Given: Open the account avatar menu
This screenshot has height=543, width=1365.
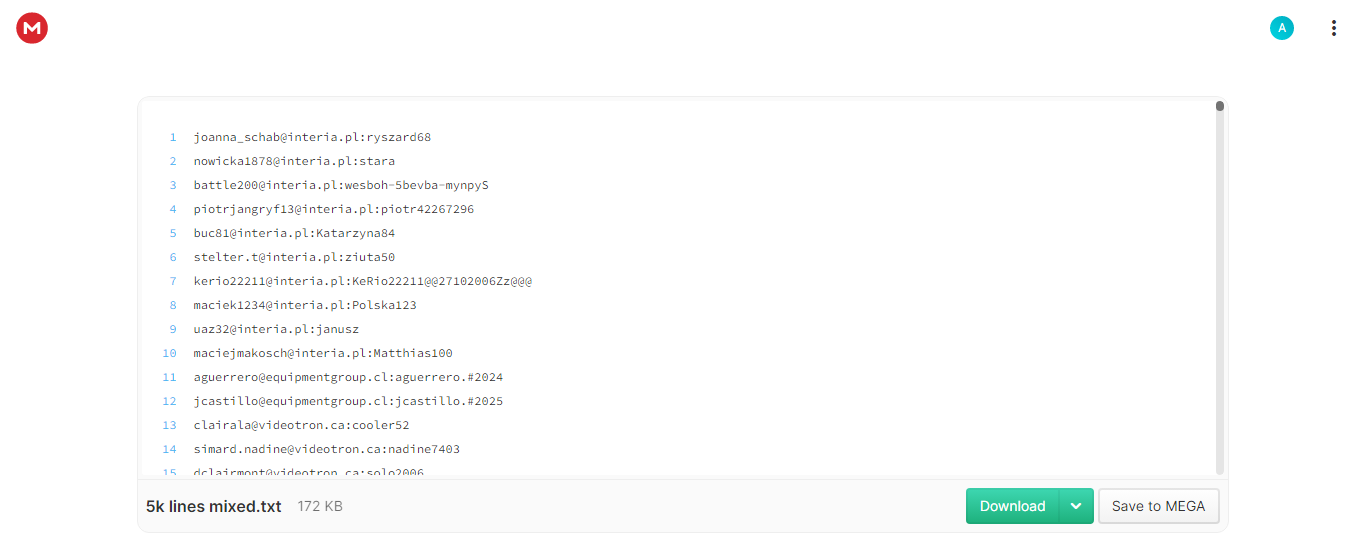Looking at the screenshot, I should click(1282, 28).
